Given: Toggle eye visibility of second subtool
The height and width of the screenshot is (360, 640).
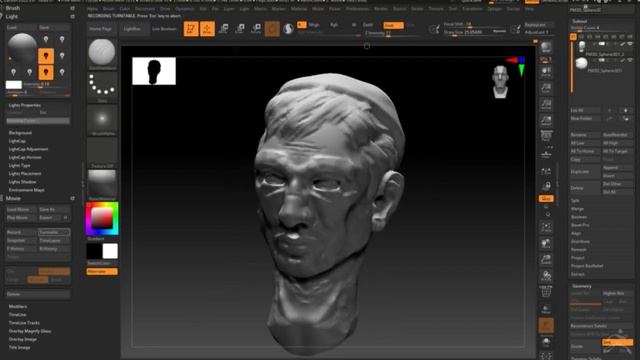Looking at the screenshot, I should click(x=630, y=60).
